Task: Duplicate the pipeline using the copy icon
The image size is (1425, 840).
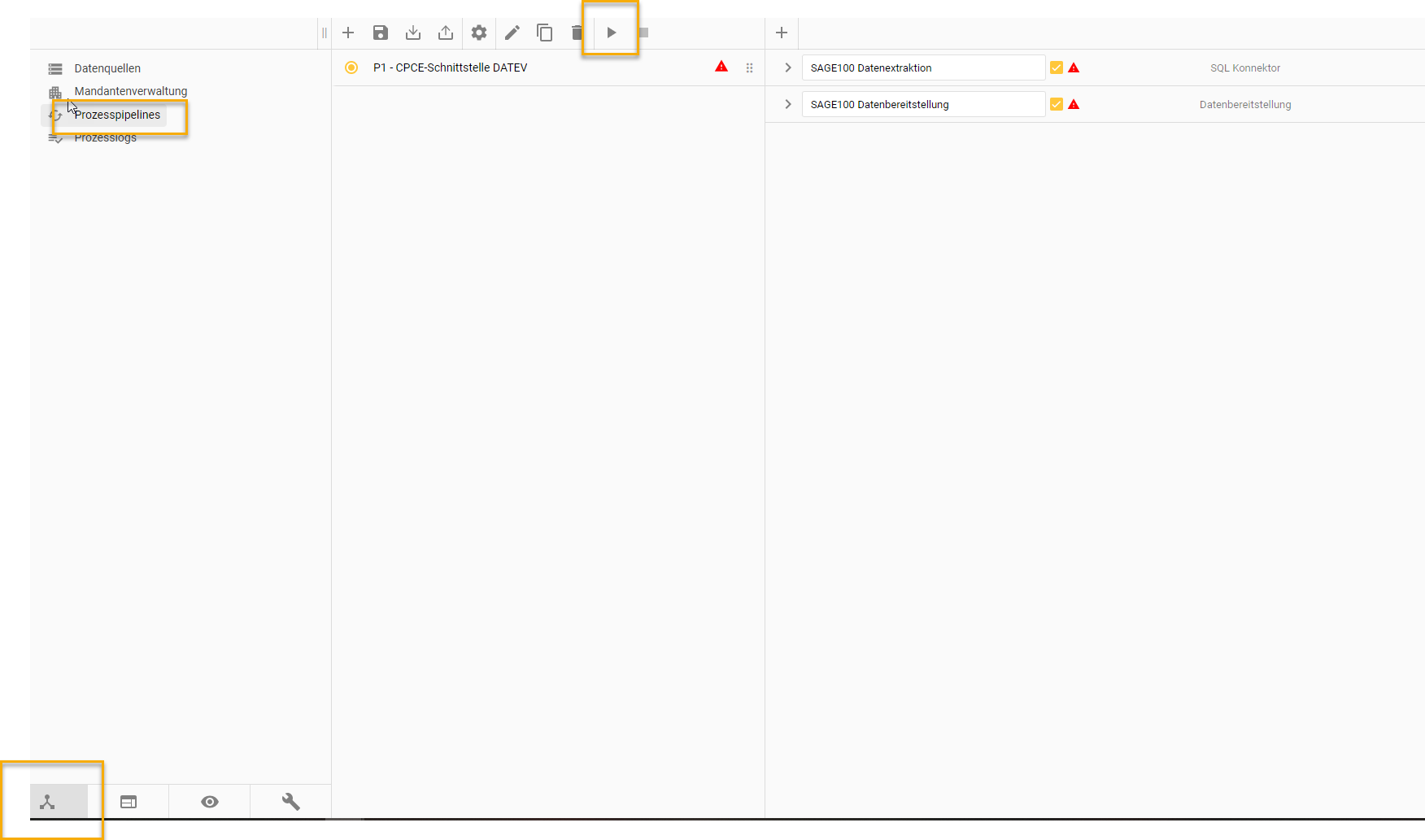Action: (x=544, y=33)
